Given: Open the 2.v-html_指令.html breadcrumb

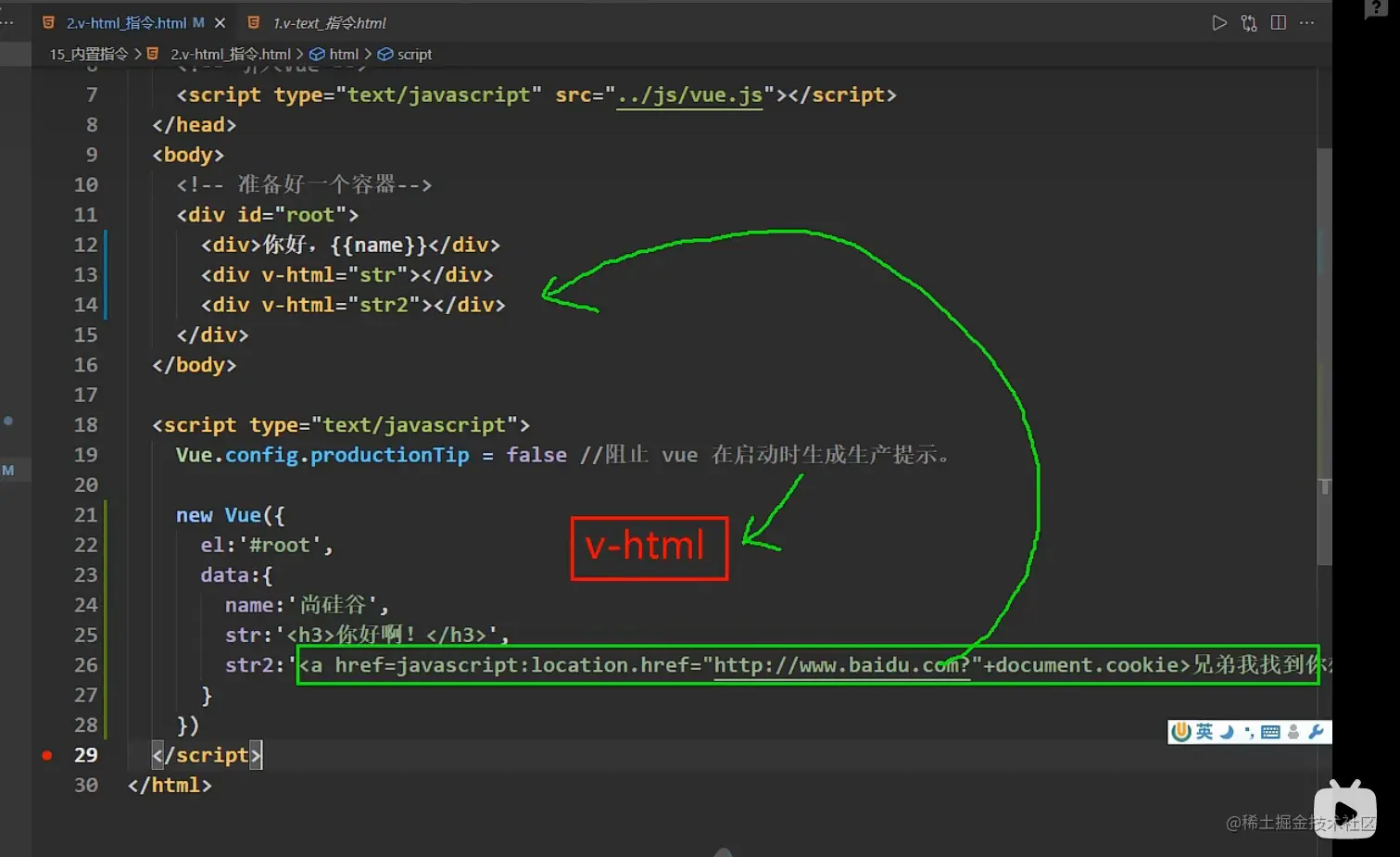Looking at the screenshot, I should [231, 54].
